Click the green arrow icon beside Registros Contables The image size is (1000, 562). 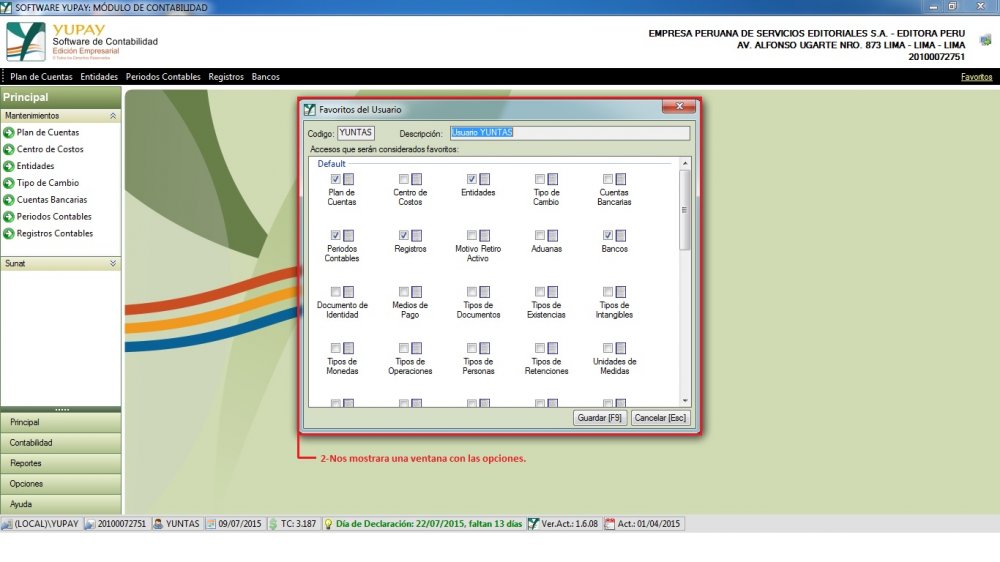click(x=9, y=234)
